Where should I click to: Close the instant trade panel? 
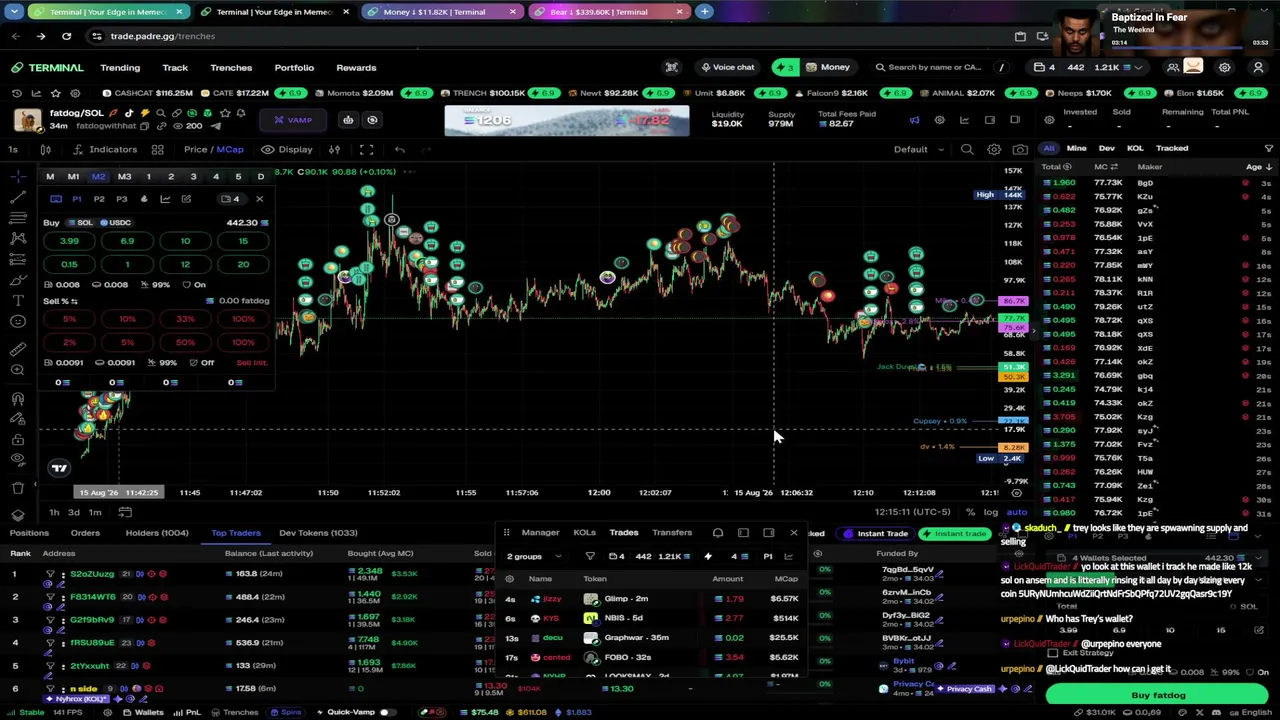tap(259, 199)
